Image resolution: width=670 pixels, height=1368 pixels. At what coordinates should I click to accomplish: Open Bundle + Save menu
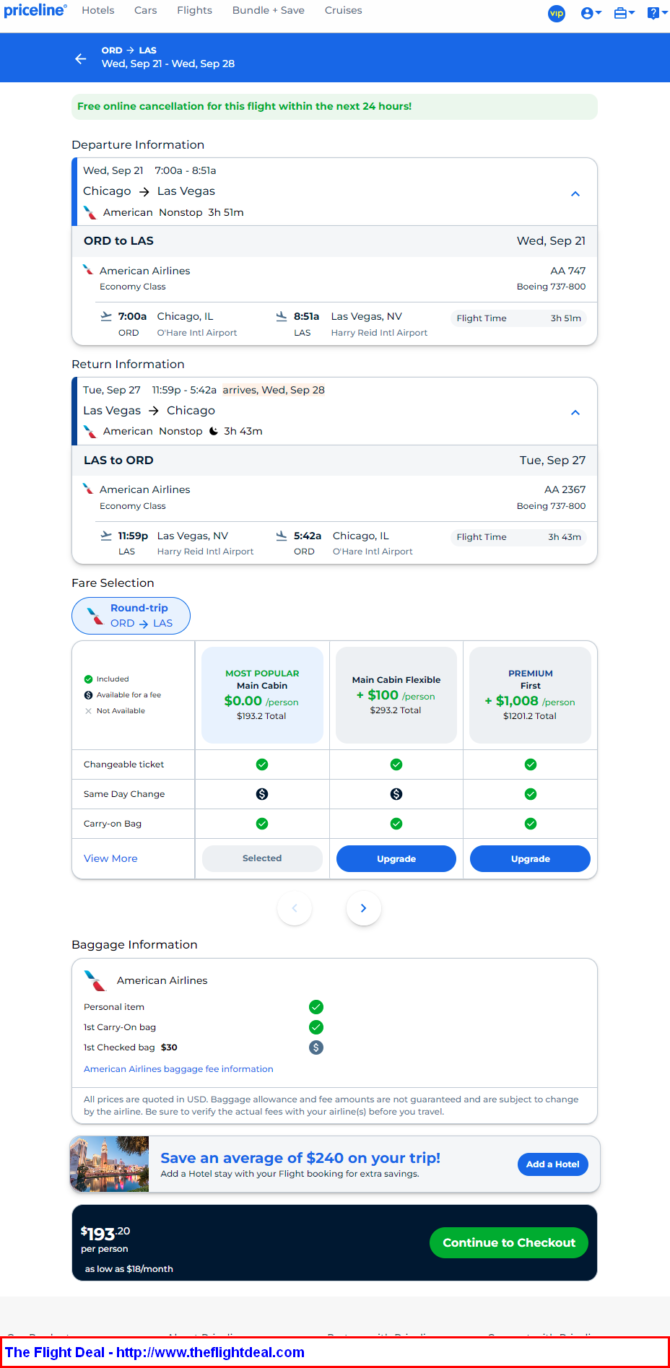click(268, 11)
